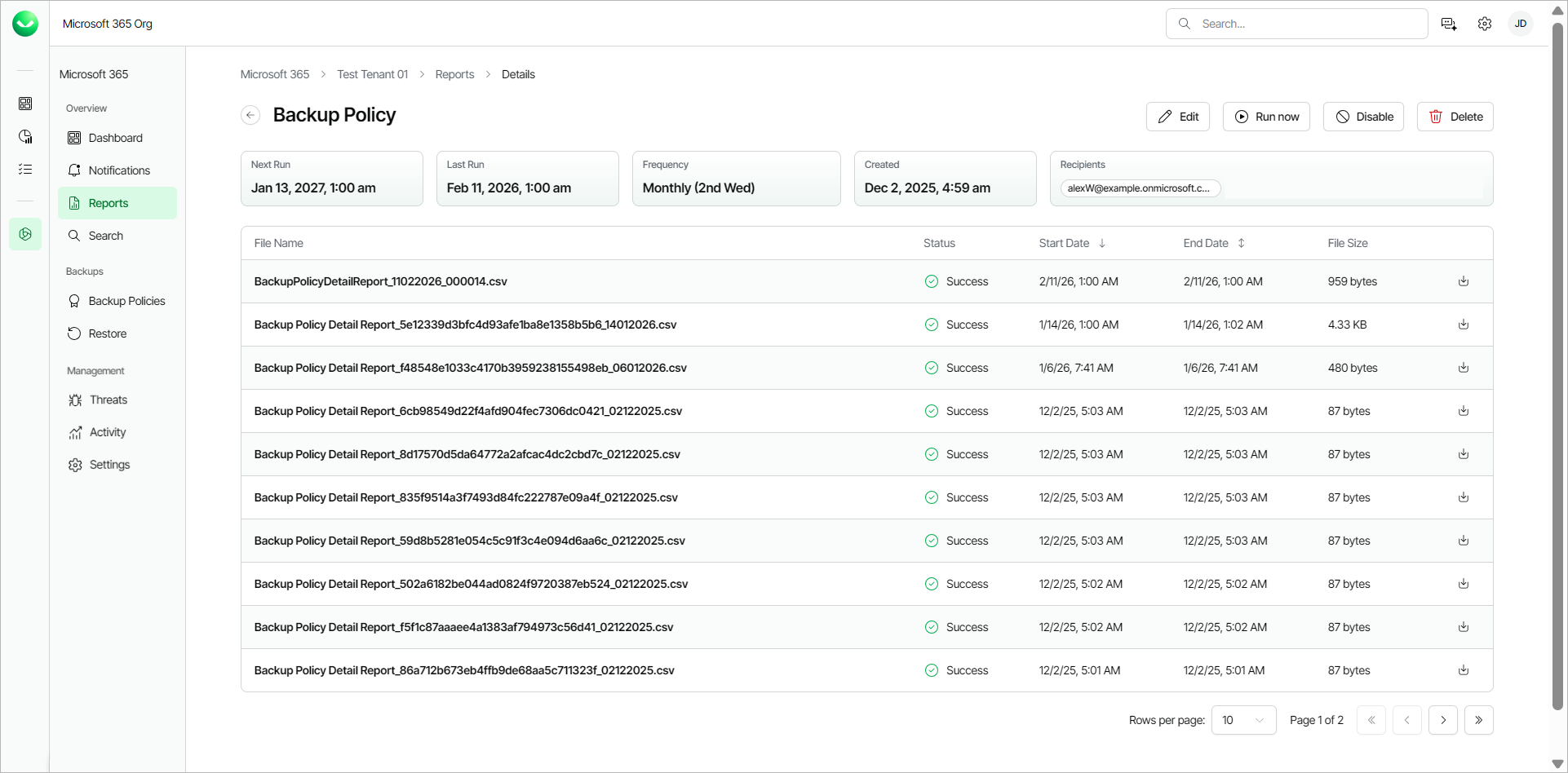The height and width of the screenshot is (773, 1568).
Task: Open the Threats sidebar item
Action: tap(109, 400)
